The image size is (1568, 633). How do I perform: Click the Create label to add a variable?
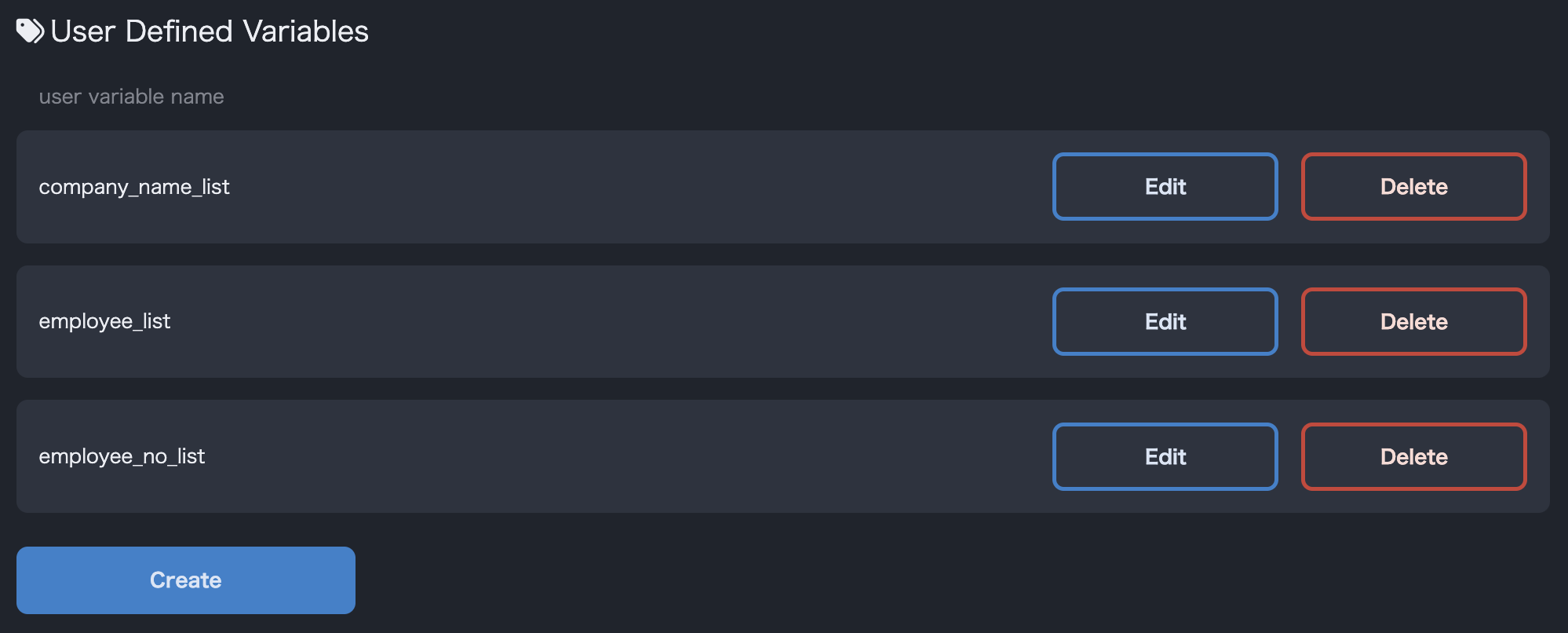186,580
